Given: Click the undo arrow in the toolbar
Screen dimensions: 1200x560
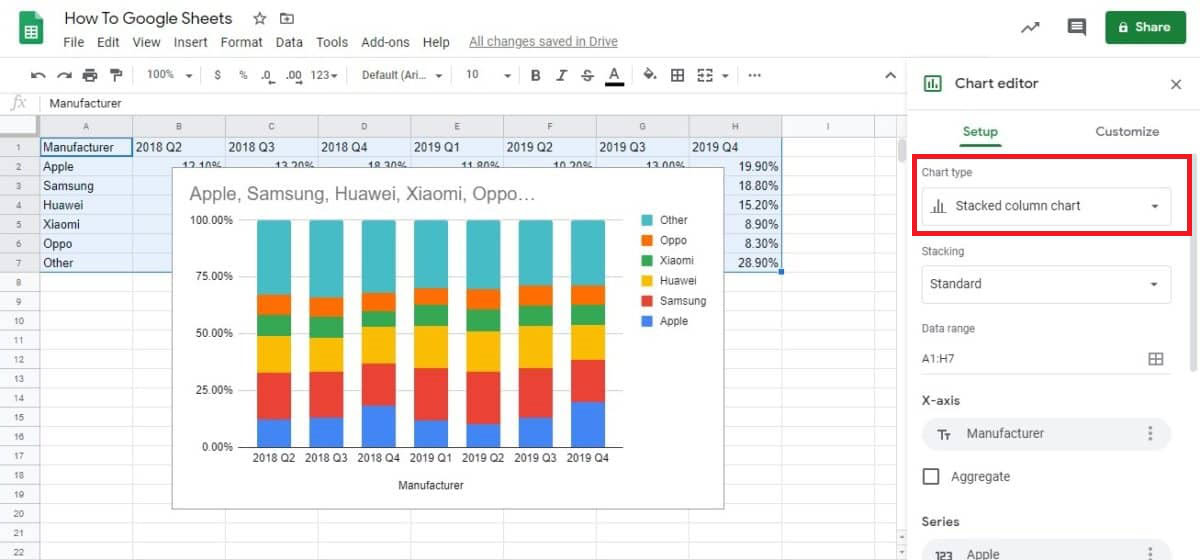Looking at the screenshot, I should [x=38, y=75].
